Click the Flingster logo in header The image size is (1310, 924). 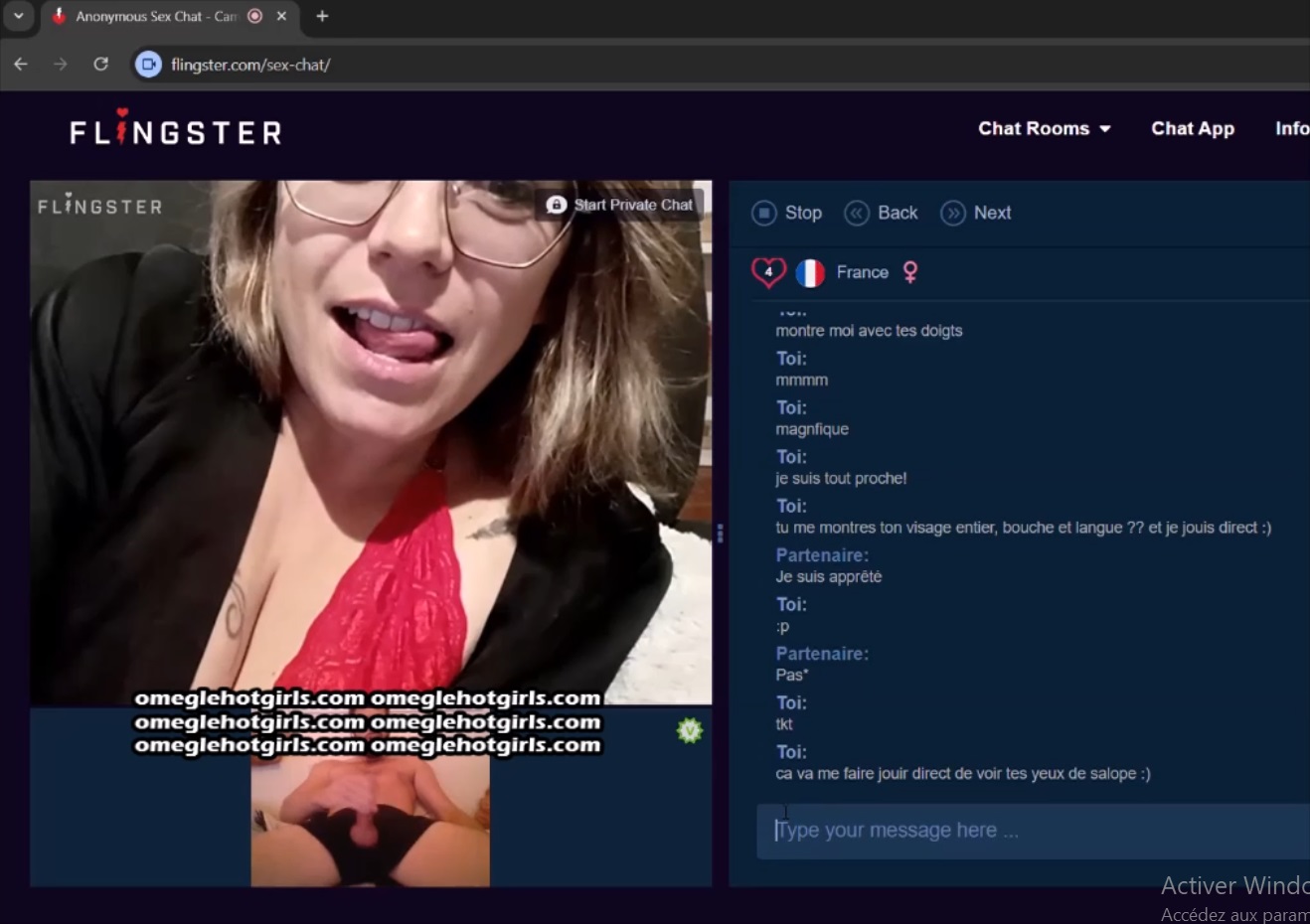coord(176,130)
